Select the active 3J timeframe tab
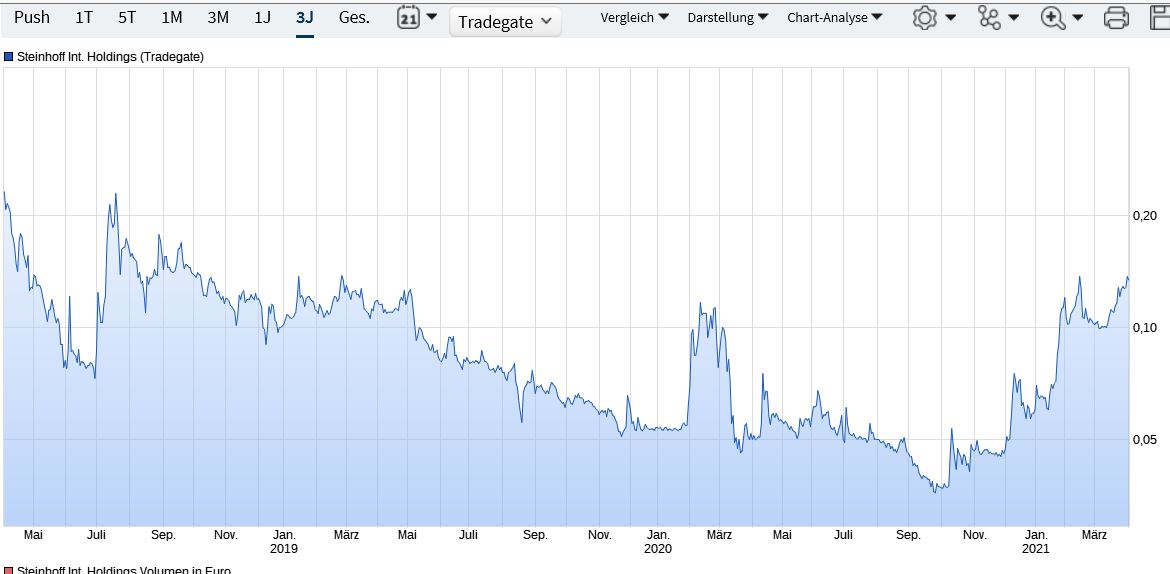 (304, 17)
